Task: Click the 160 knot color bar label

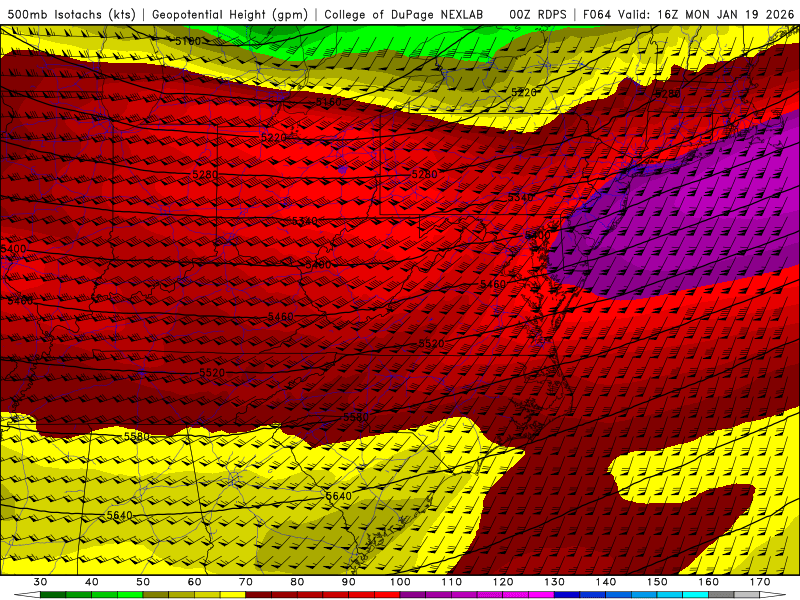Action: tap(709, 582)
